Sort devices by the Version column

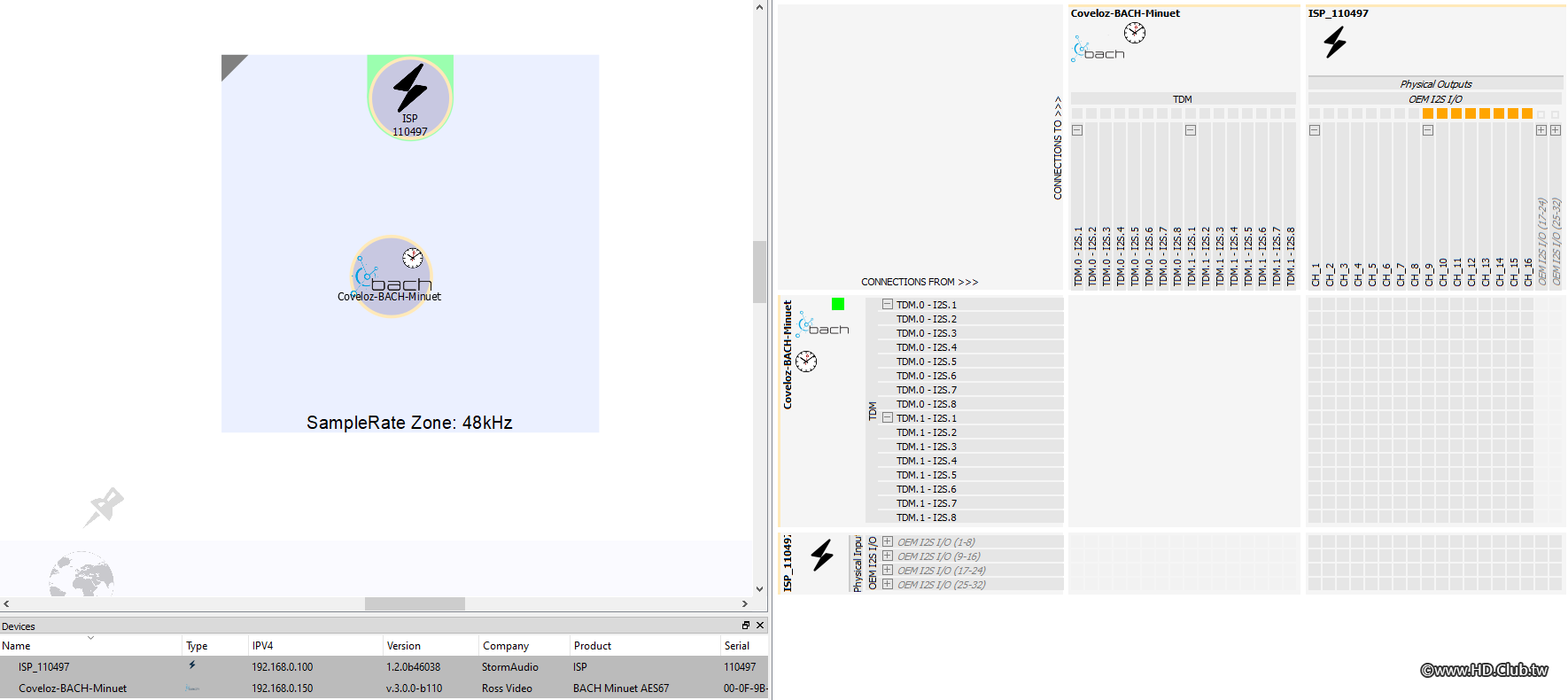[431, 646]
